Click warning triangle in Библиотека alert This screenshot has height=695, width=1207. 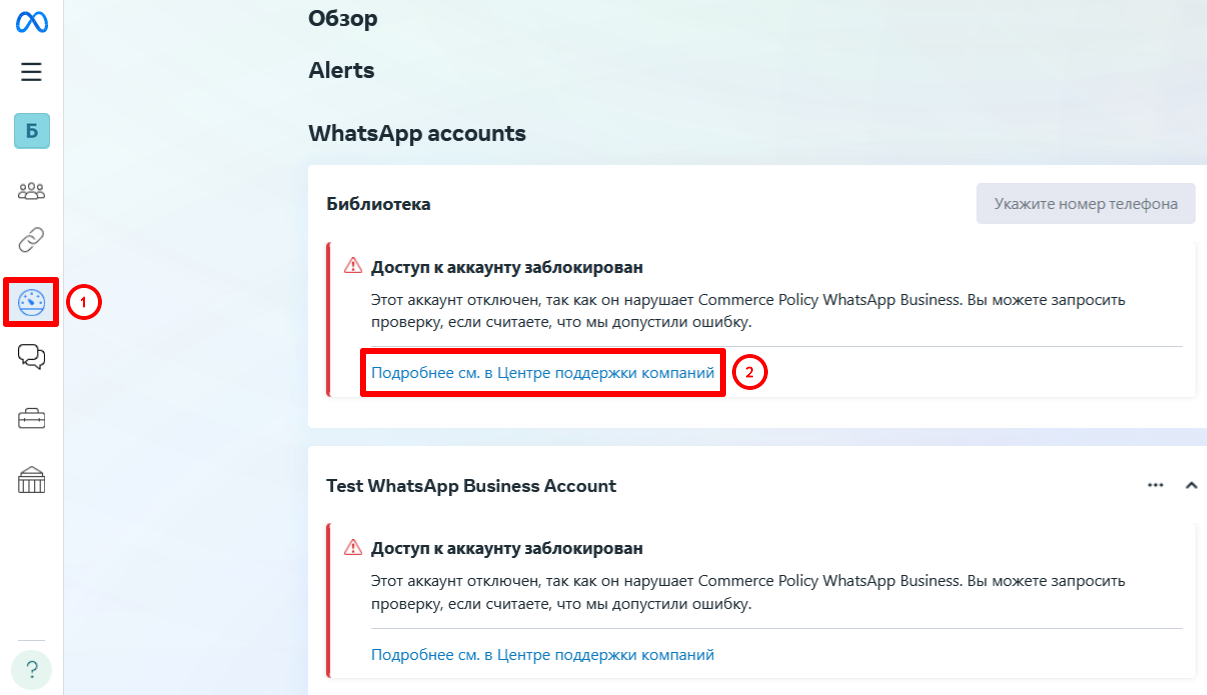click(x=352, y=266)
